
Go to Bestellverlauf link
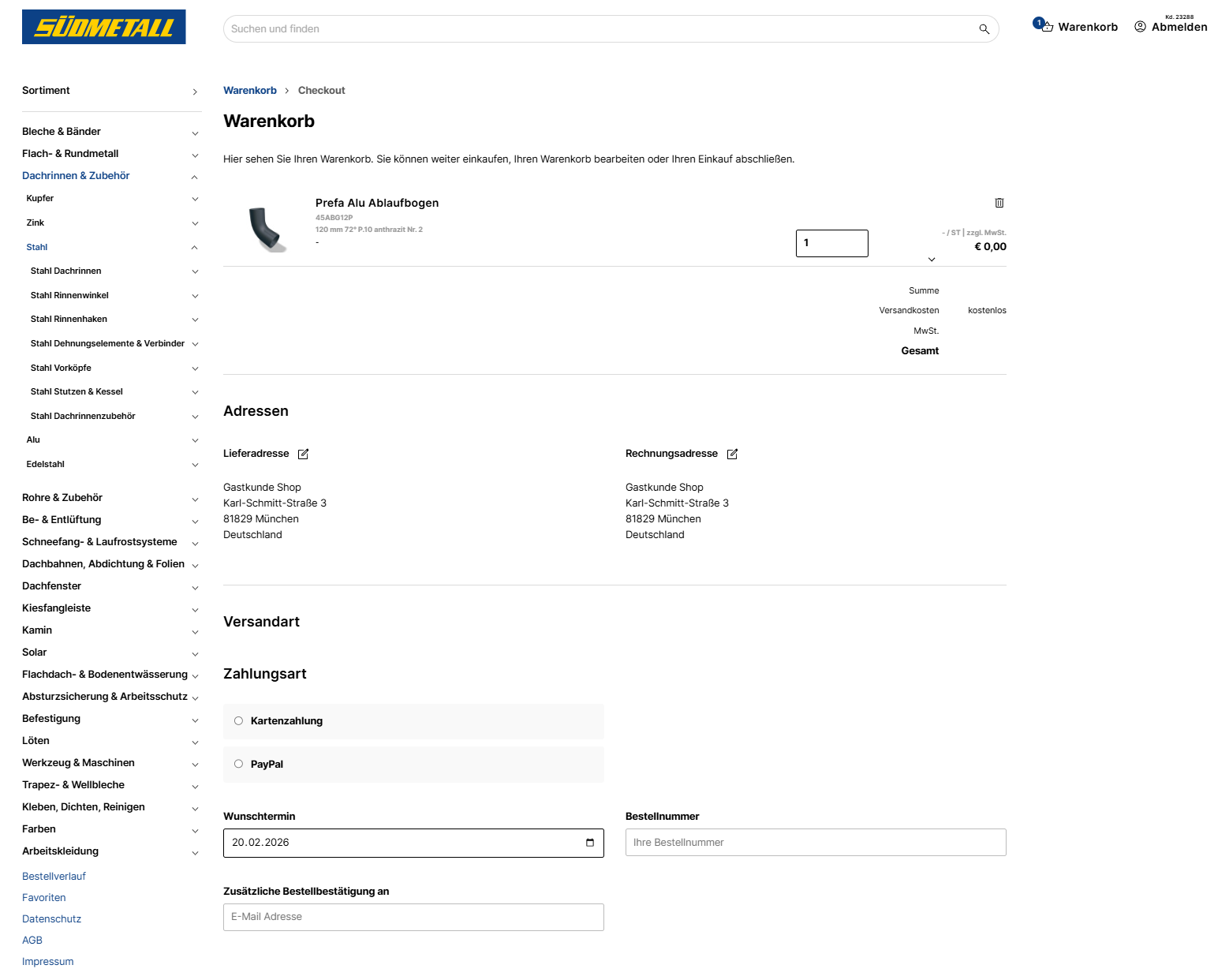pyautogui.click(x=54, y=877)
